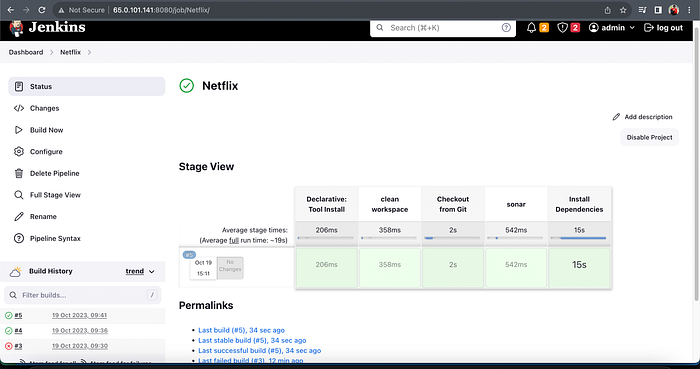The height and width of the screenshot is (369, 700).
Task: Click the green success icon for build #4
Action: point(8,331)
